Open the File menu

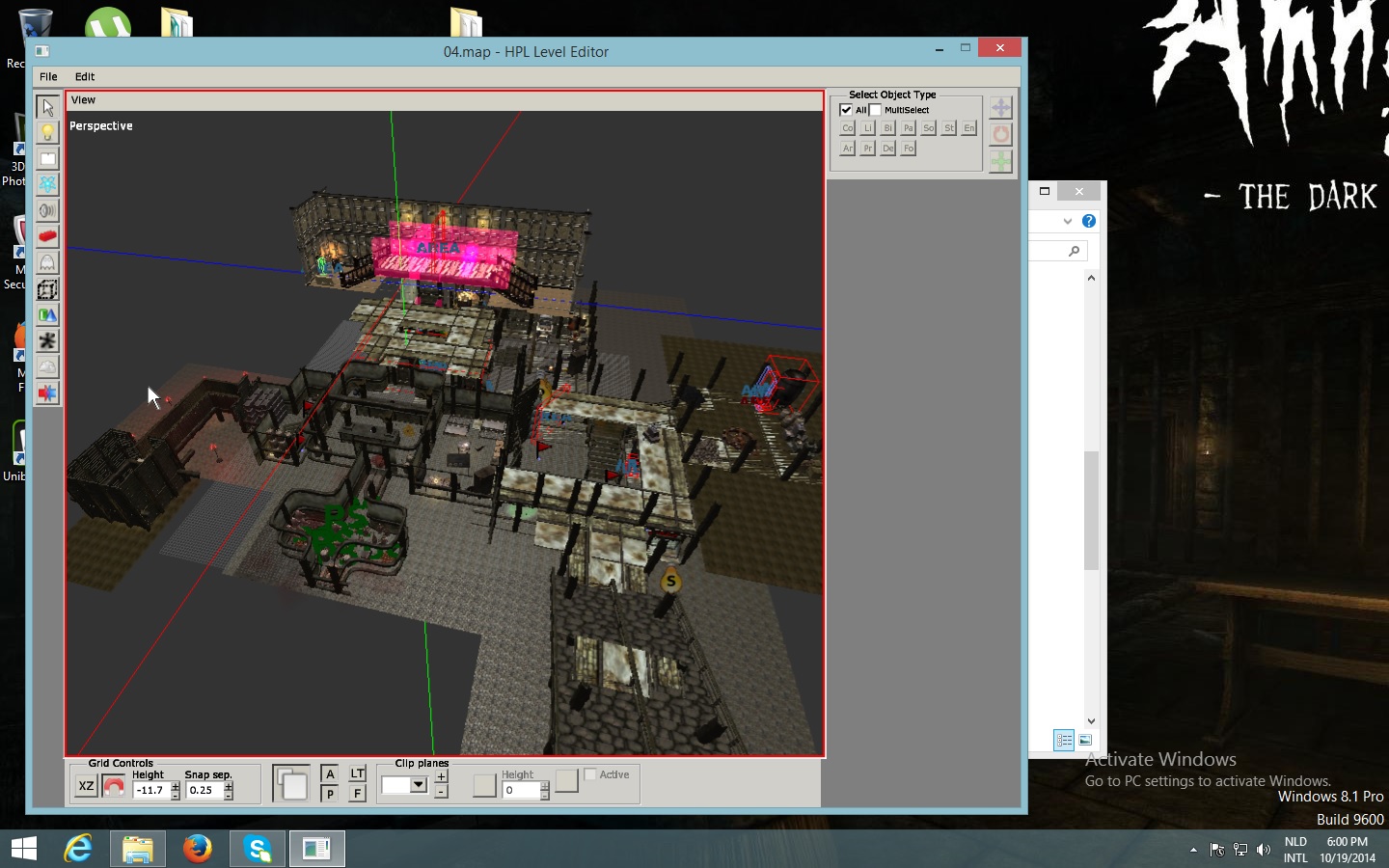48,77
